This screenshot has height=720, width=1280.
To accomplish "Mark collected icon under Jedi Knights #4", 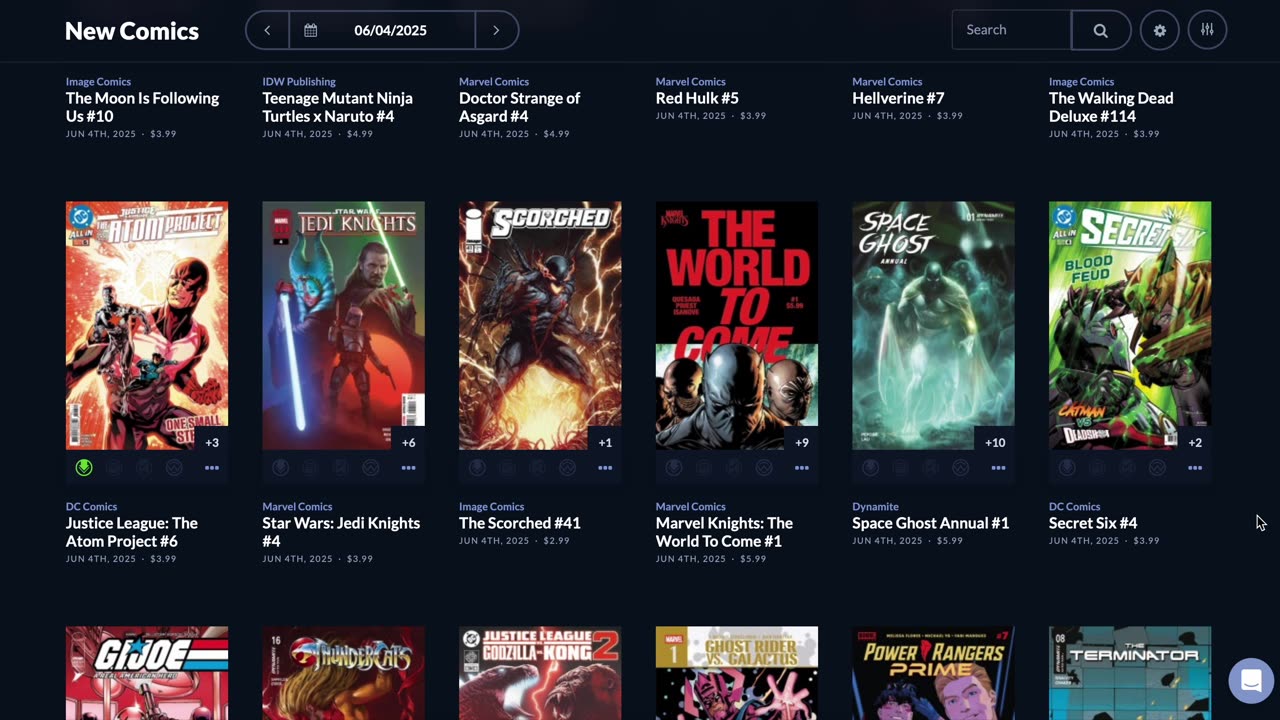I will click(310, 467).
